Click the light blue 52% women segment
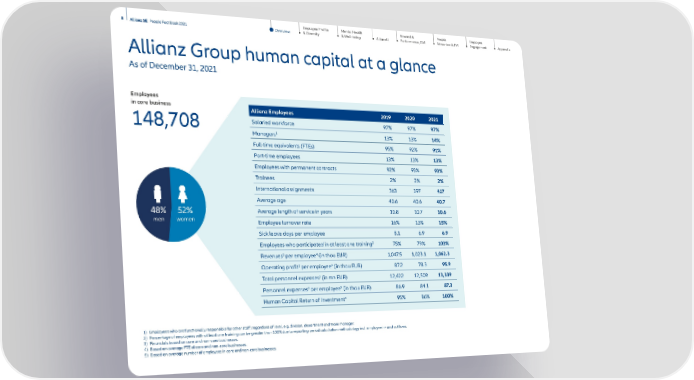 (x=187, y=204)
